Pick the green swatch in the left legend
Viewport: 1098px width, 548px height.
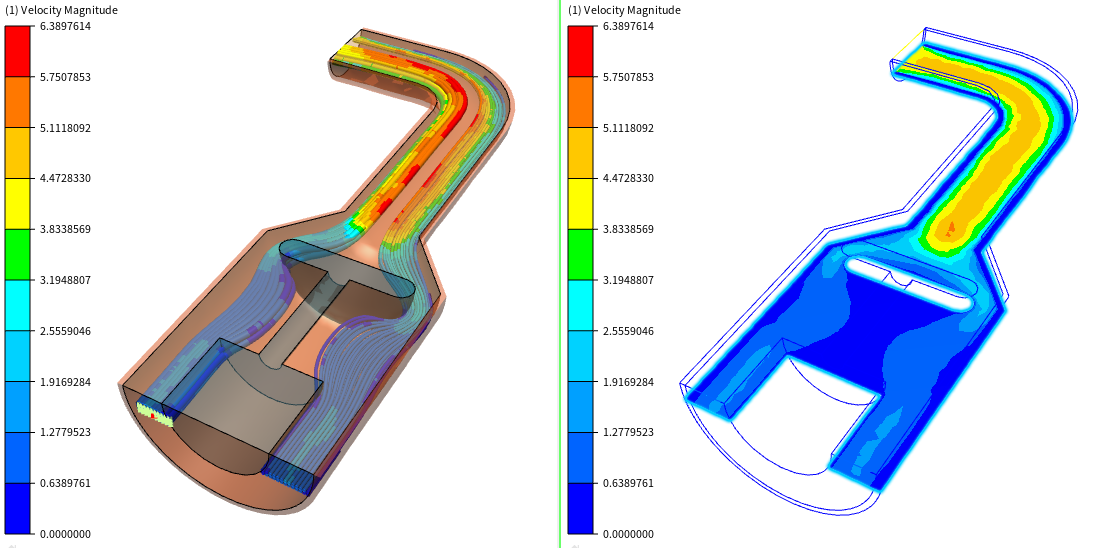coord(20,254)
